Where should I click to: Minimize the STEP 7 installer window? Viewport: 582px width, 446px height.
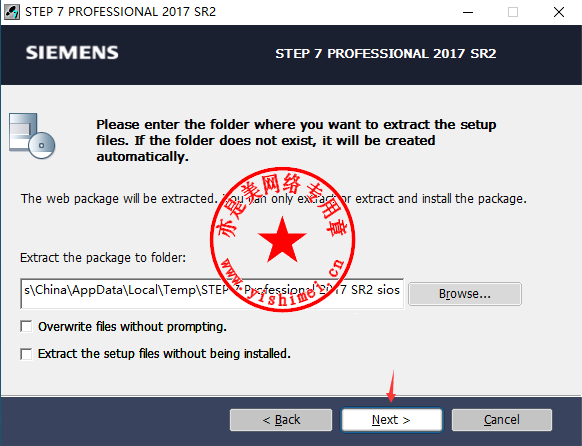468,12
